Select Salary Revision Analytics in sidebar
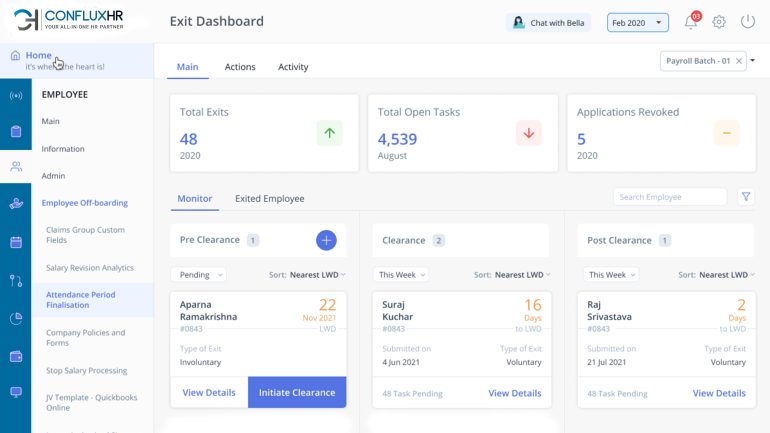 point(90,268)
